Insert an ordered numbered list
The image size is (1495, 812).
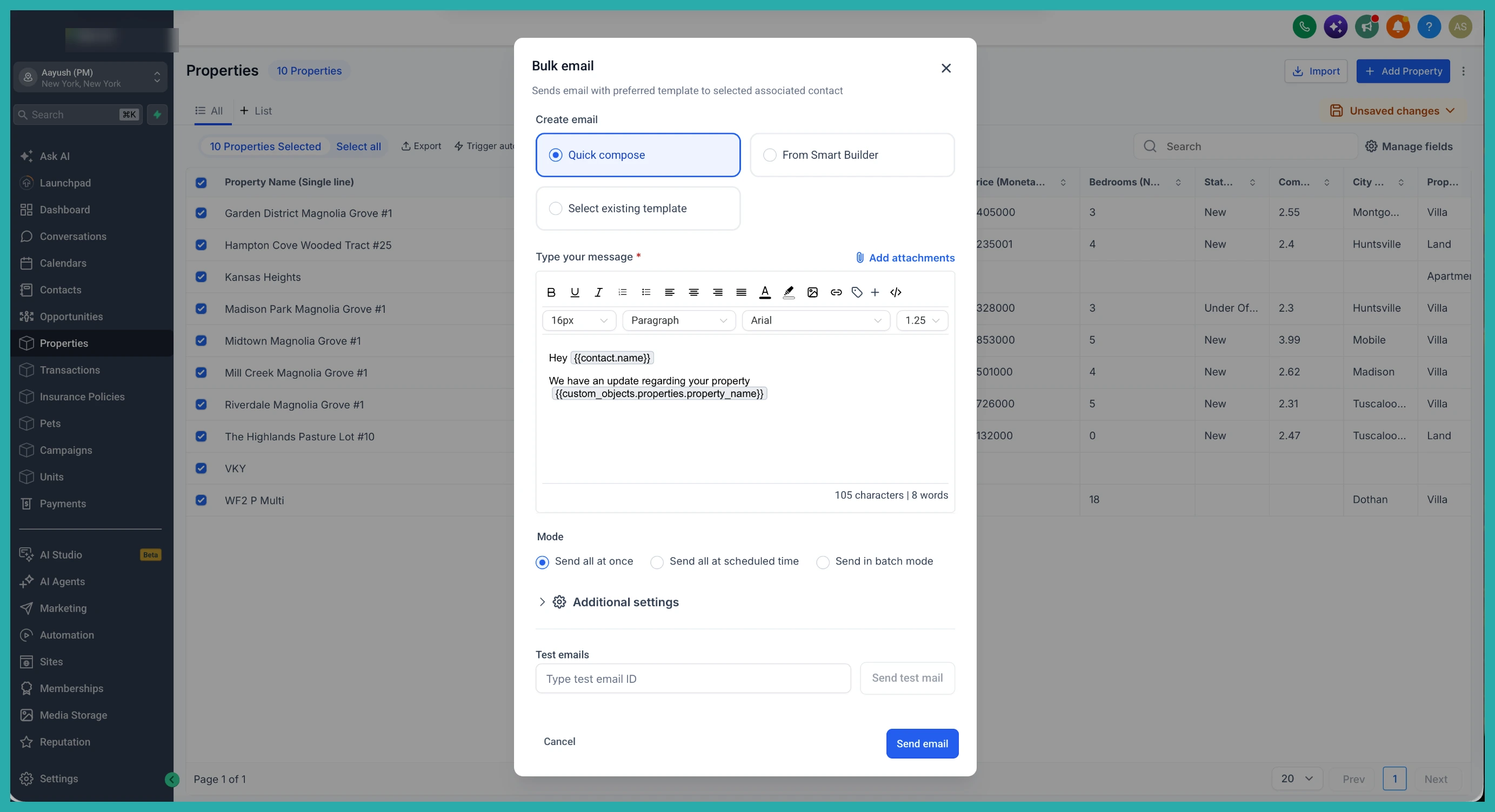coord(622,292)
